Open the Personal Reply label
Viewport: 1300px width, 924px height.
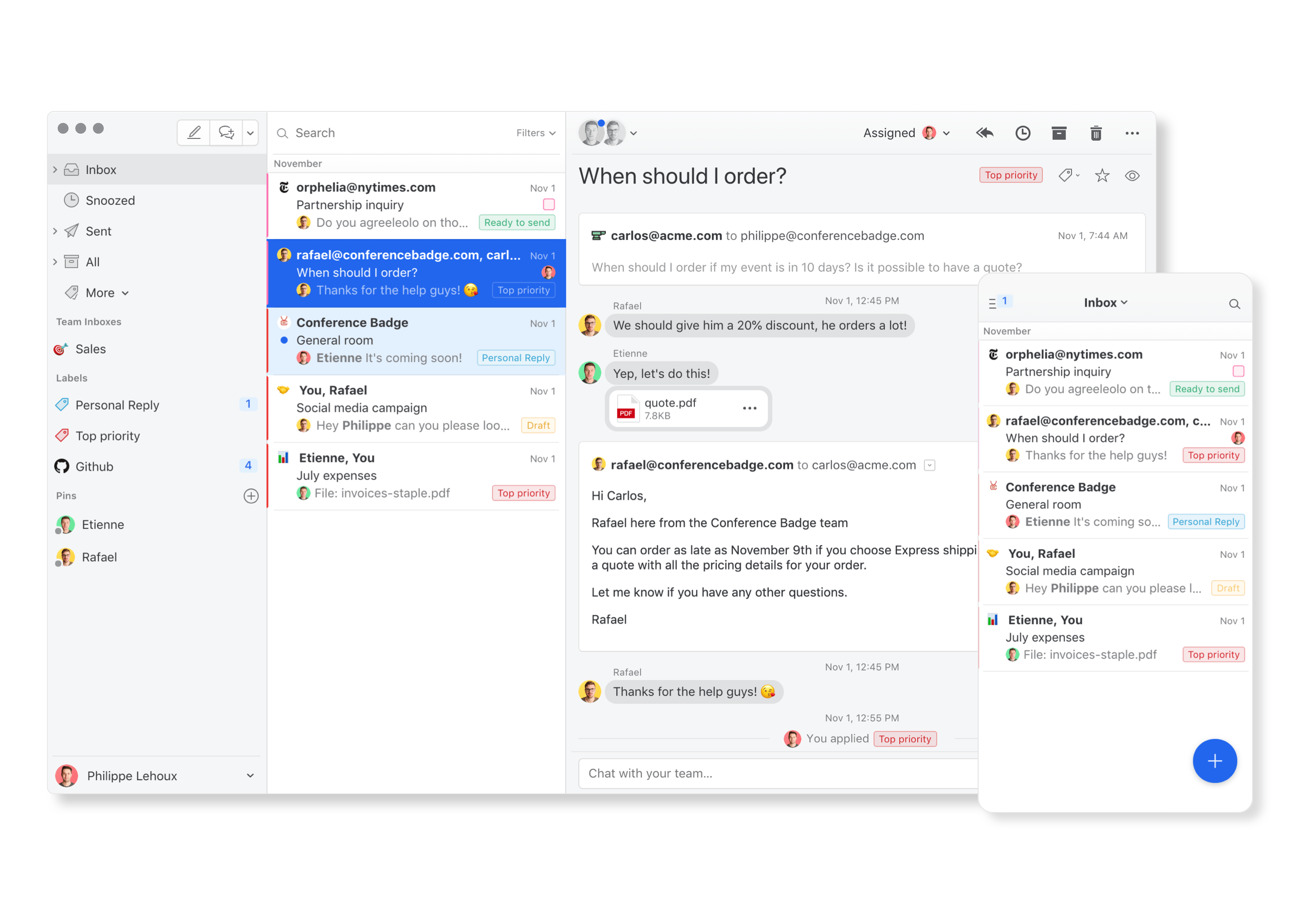(117, 405)
